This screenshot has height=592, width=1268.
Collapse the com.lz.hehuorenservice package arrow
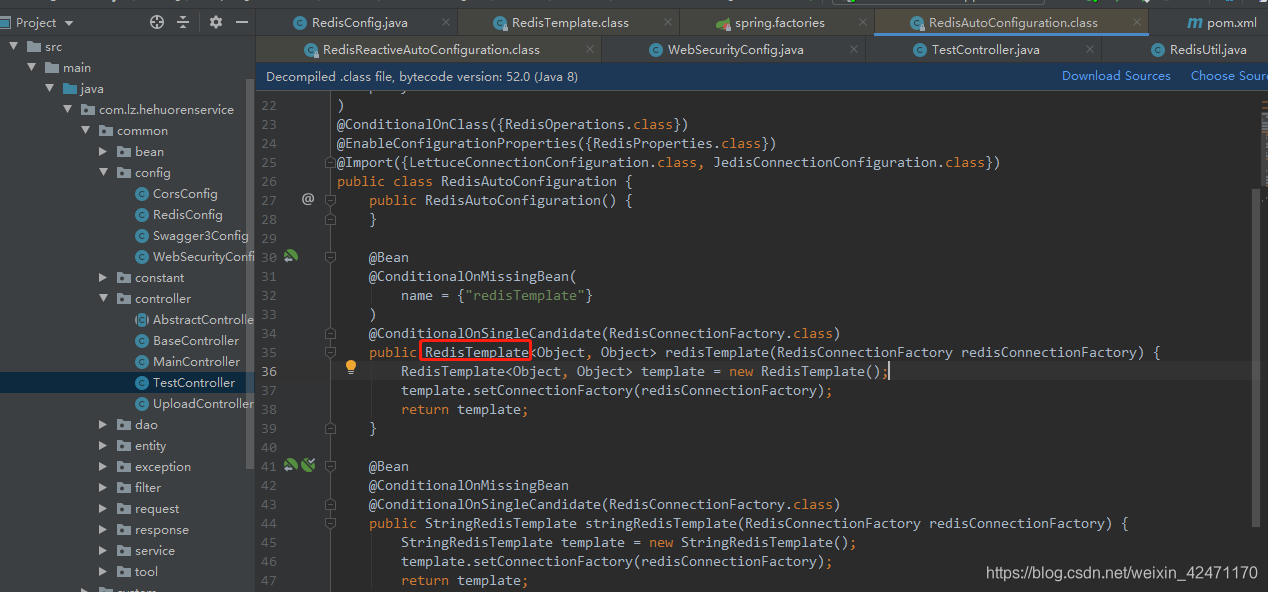(68, 110)
